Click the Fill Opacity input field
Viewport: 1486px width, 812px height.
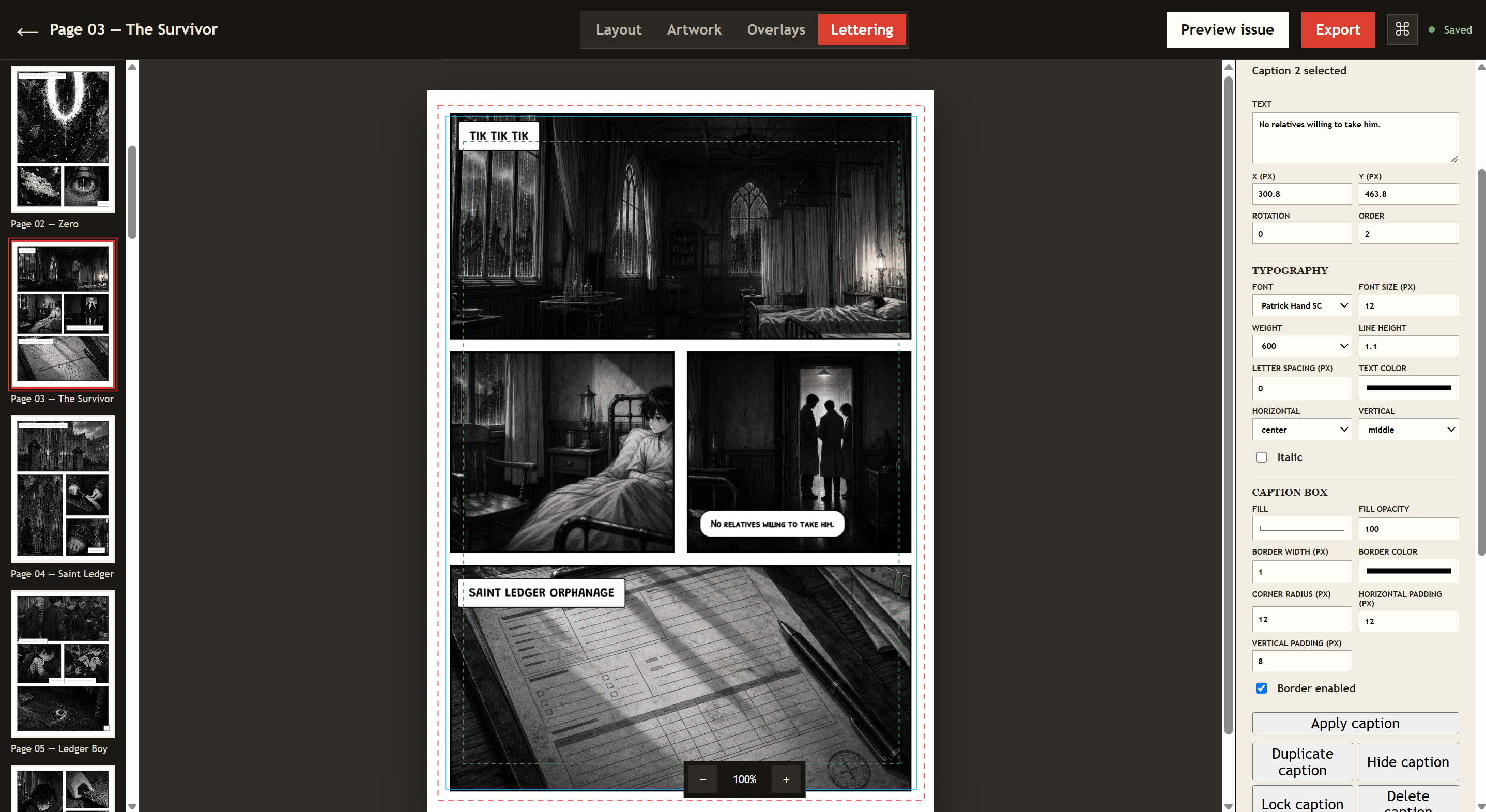pyautogui.click(x=1408, y=528)
